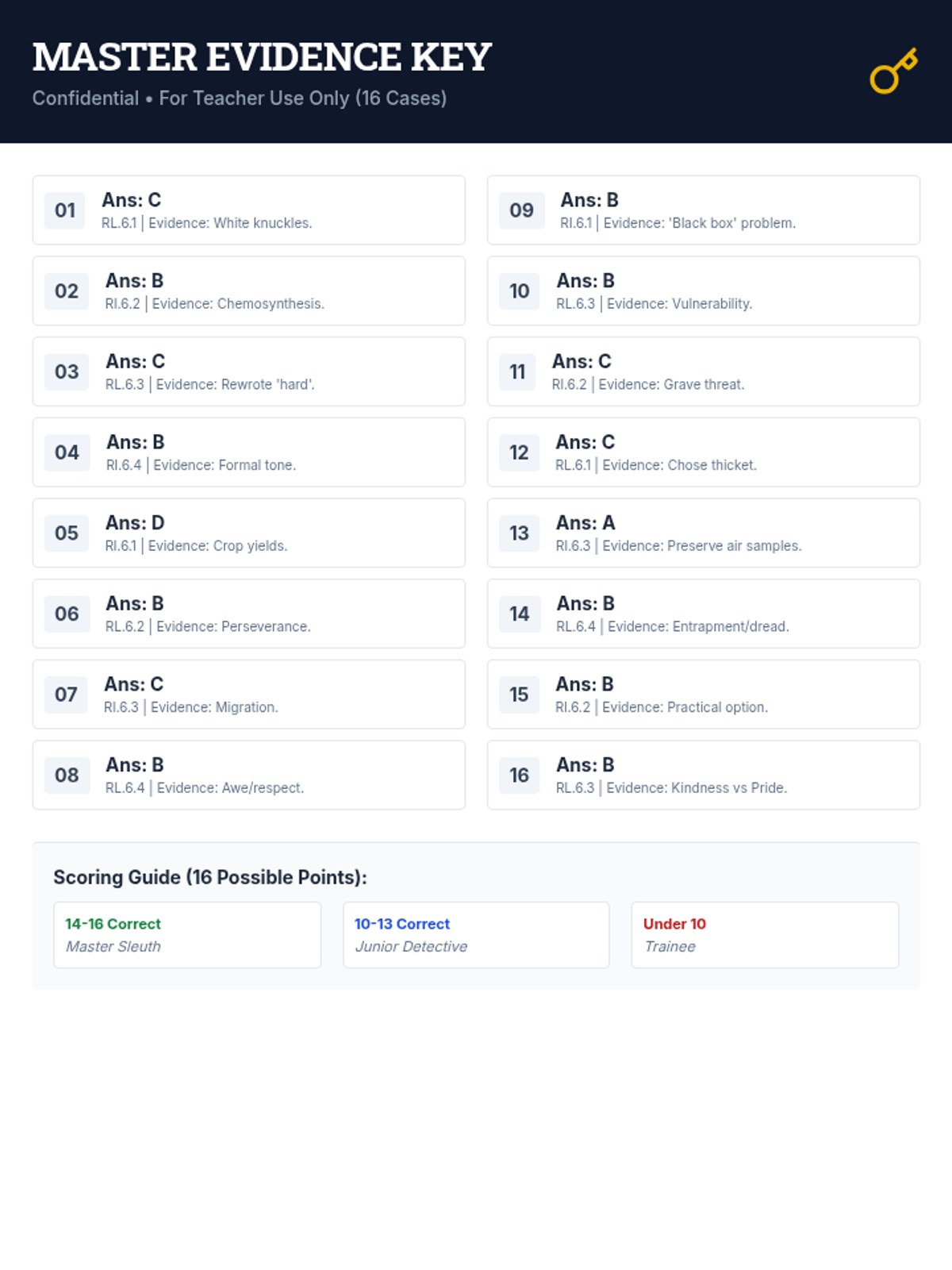Select the 10-13 Correct Junior Detective box
The width and height of the screenshot is (952, 1270).
[x=476, y=935]
